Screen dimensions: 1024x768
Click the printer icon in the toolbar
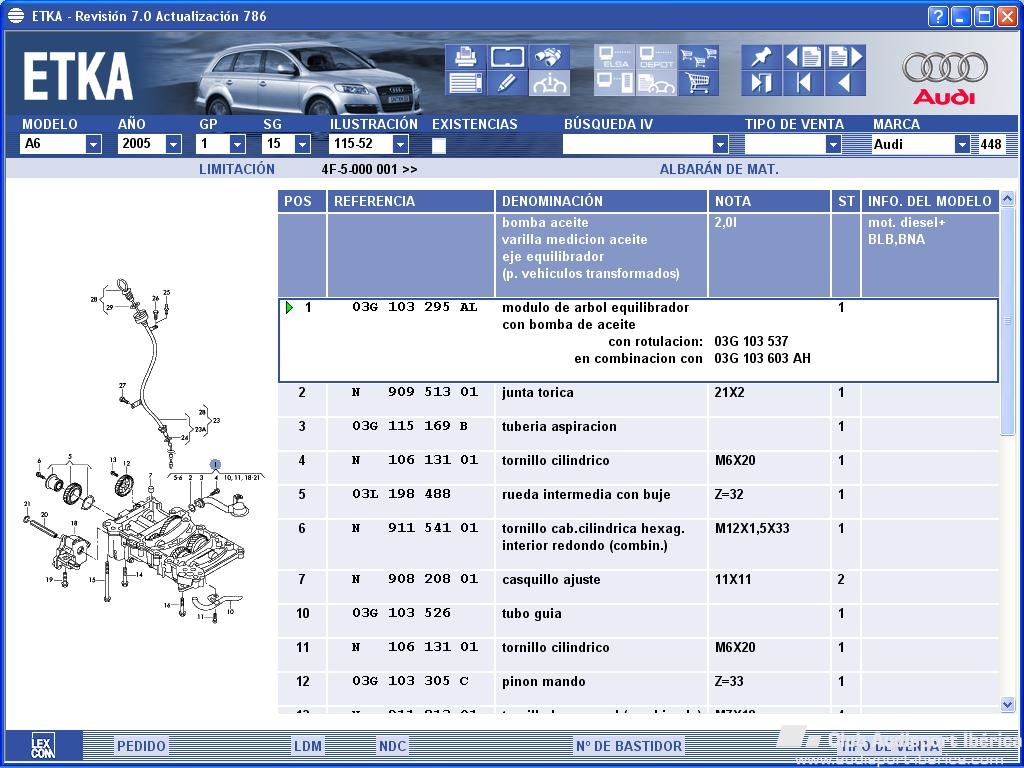pos(464,57)
